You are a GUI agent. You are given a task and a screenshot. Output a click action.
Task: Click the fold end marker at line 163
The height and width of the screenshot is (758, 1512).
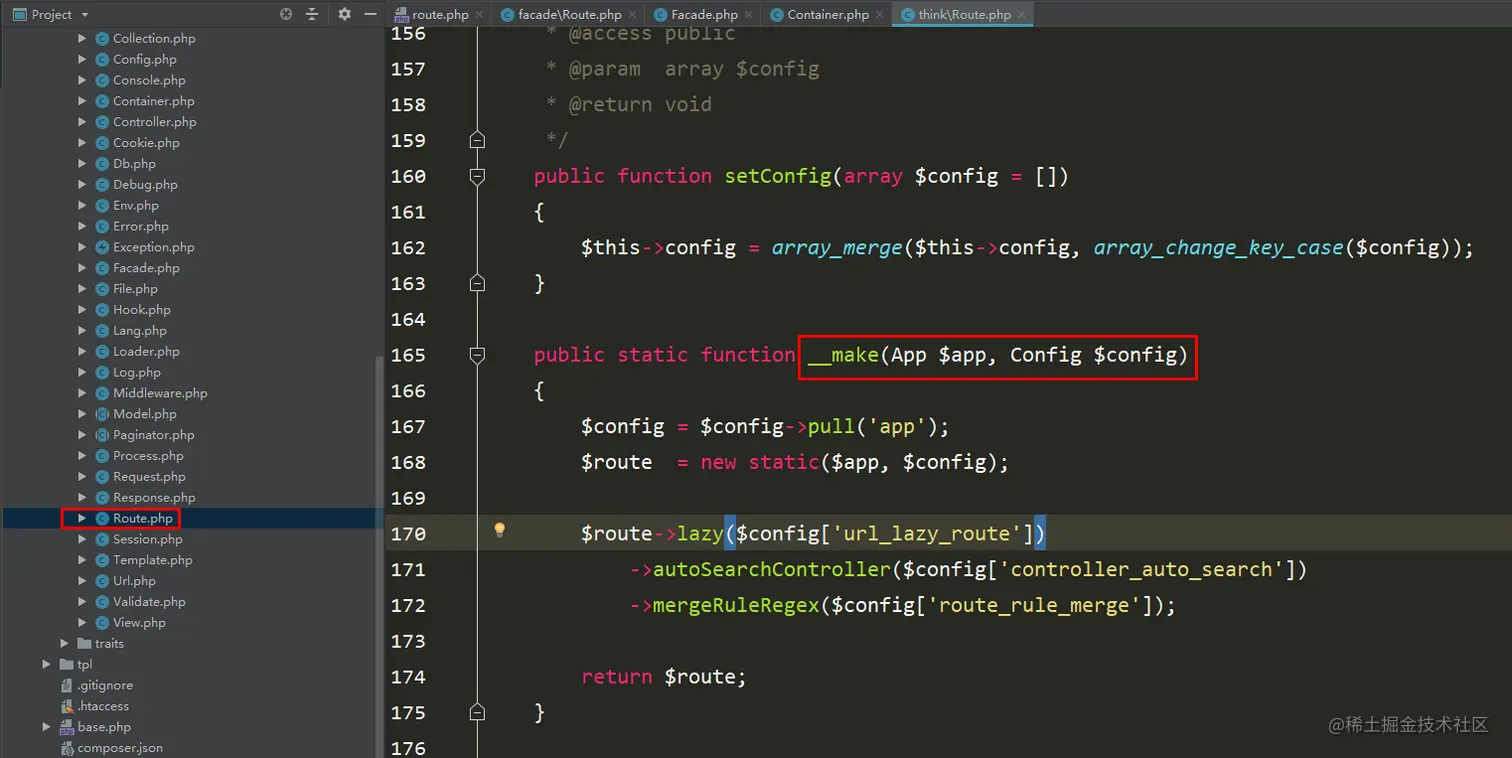click(x=477, y=283)
